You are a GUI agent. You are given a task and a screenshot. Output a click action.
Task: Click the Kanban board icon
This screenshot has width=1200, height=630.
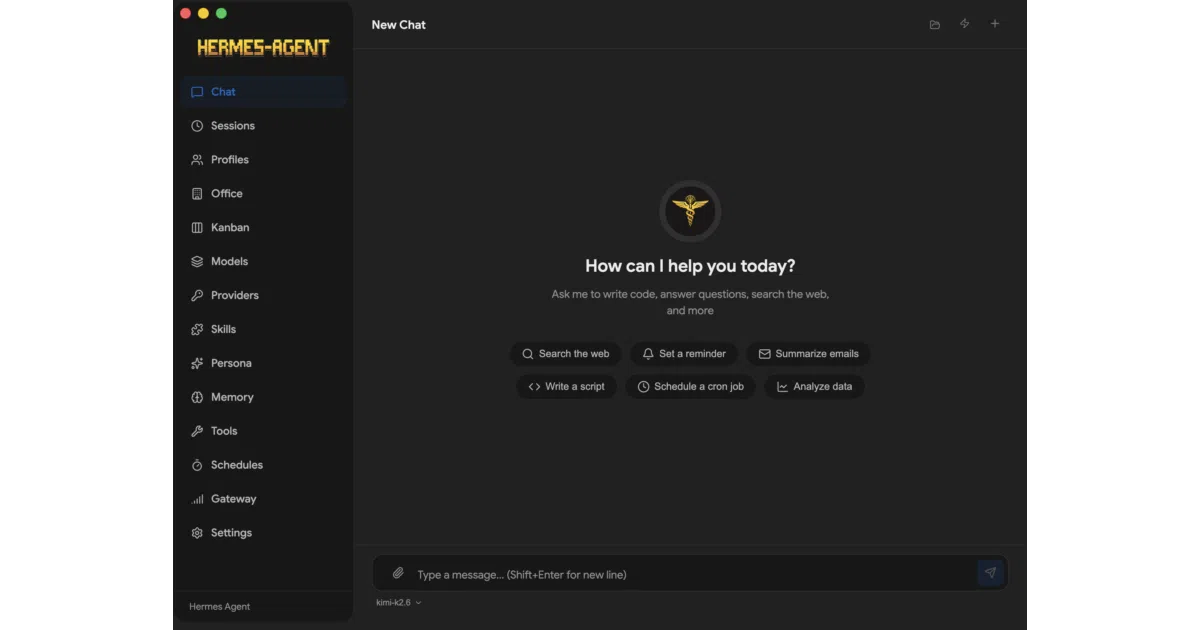[x=197, y=228]
